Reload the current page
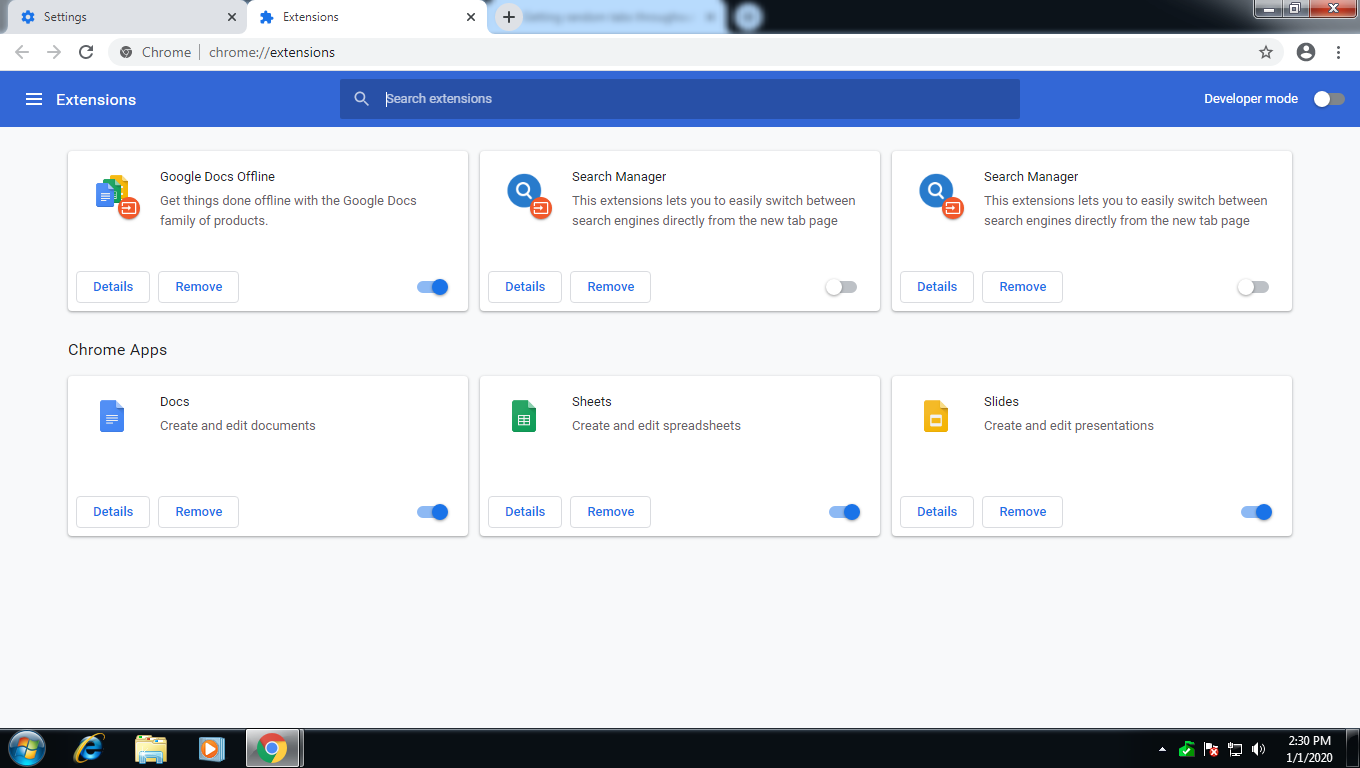This screenshot has height=768, width=1360. click(86, 52)
